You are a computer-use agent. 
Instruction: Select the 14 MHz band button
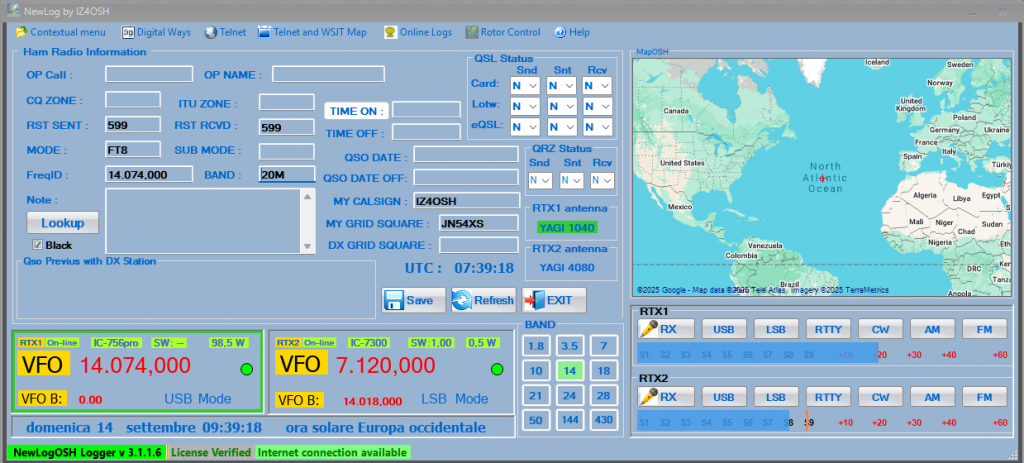(x=569, y=371)
